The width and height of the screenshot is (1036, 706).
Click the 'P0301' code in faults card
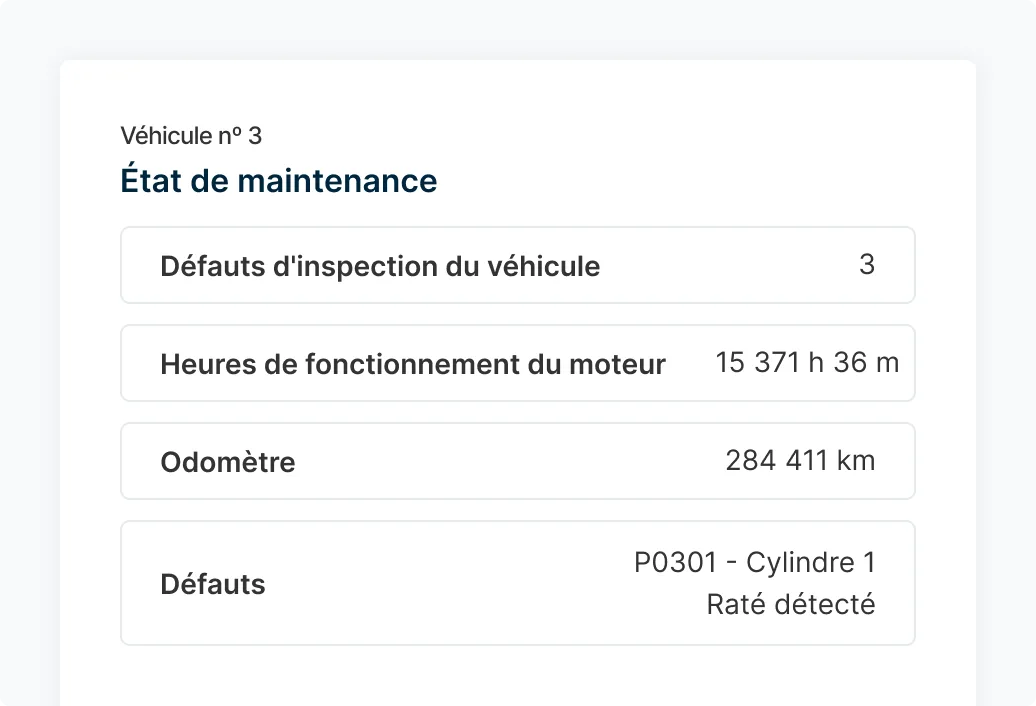click(675, 563)
